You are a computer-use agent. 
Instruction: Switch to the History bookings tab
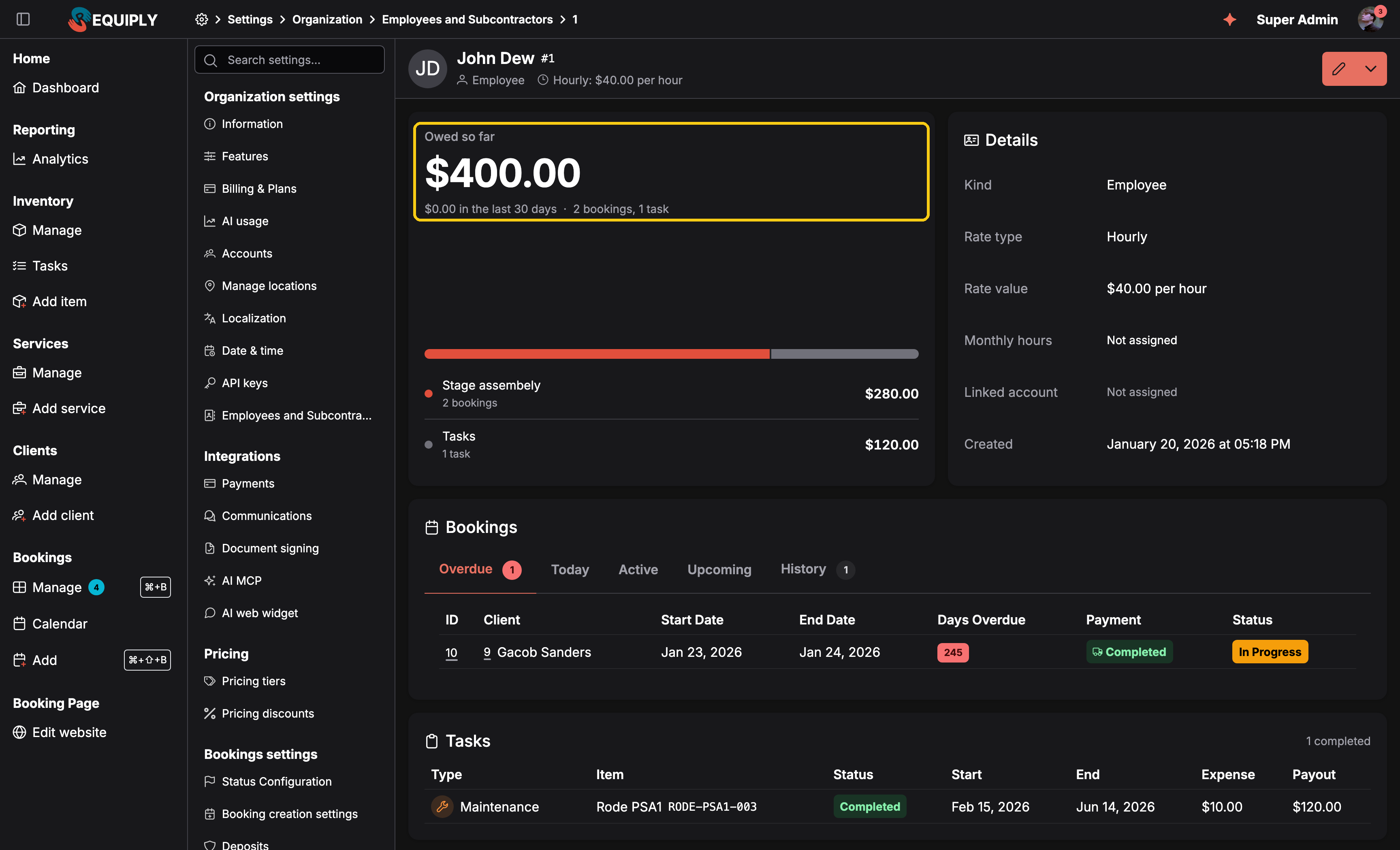click(x=817, y=569)
